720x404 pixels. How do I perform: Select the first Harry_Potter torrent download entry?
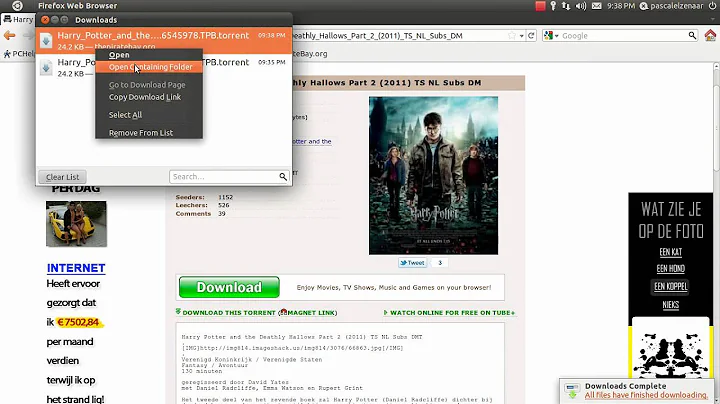coord(163,40)
